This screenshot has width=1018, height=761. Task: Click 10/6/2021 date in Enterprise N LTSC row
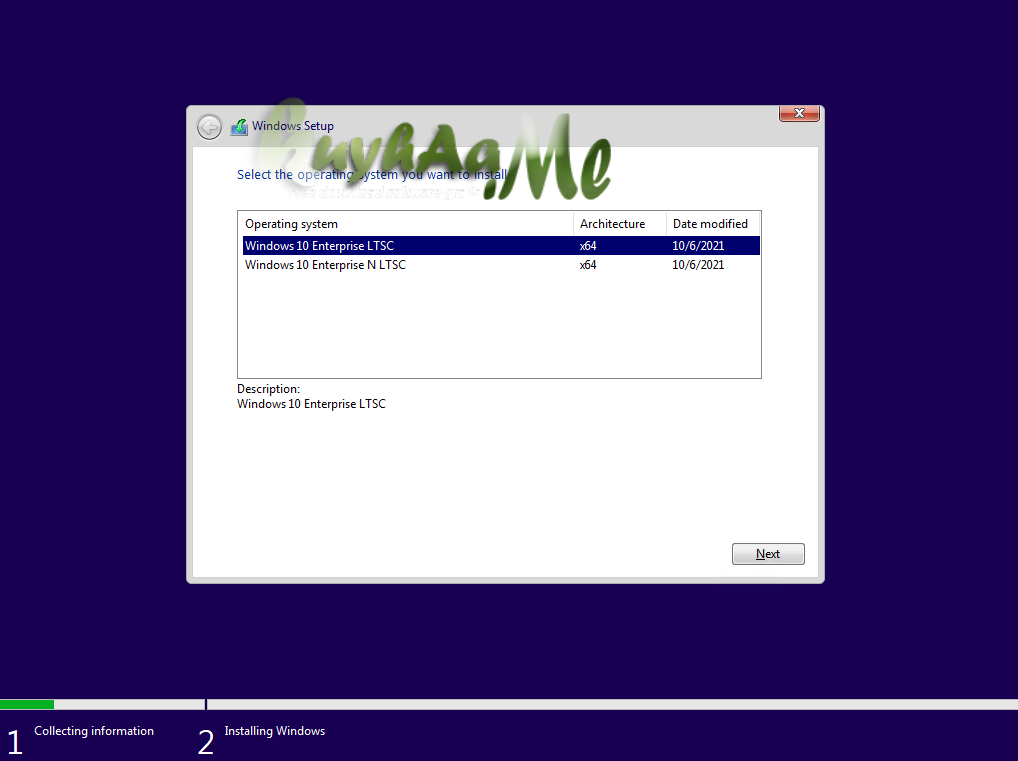coord(698,265)
